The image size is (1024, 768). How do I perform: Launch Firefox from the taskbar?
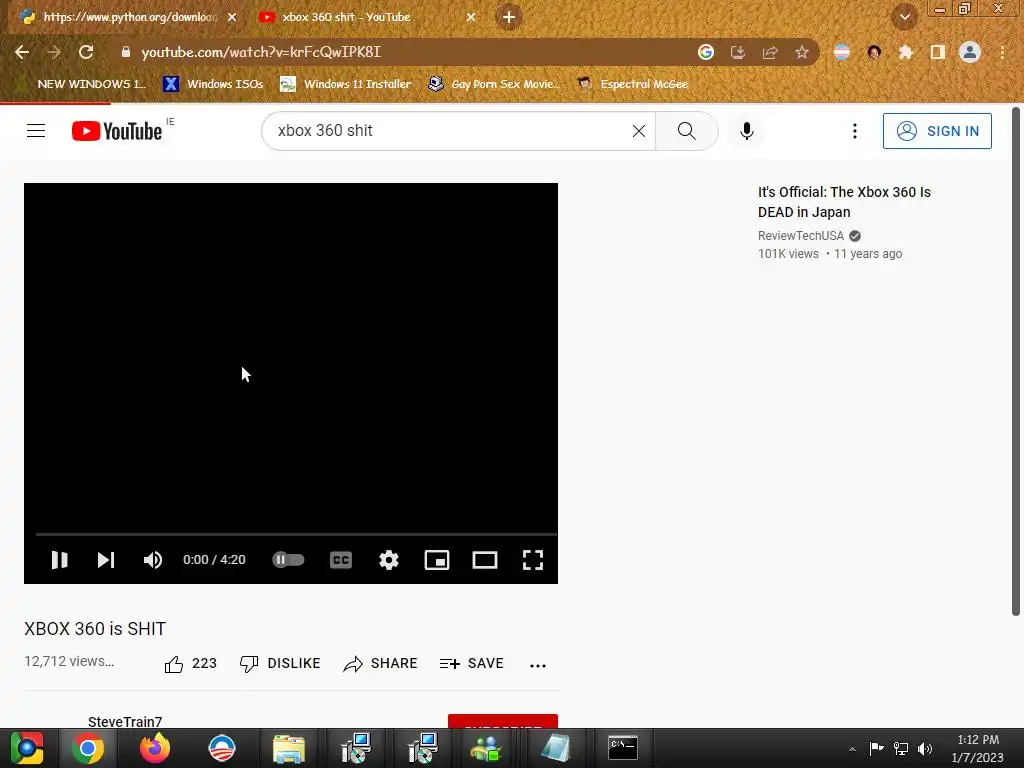pyautogui.click(x=155, y=748)
